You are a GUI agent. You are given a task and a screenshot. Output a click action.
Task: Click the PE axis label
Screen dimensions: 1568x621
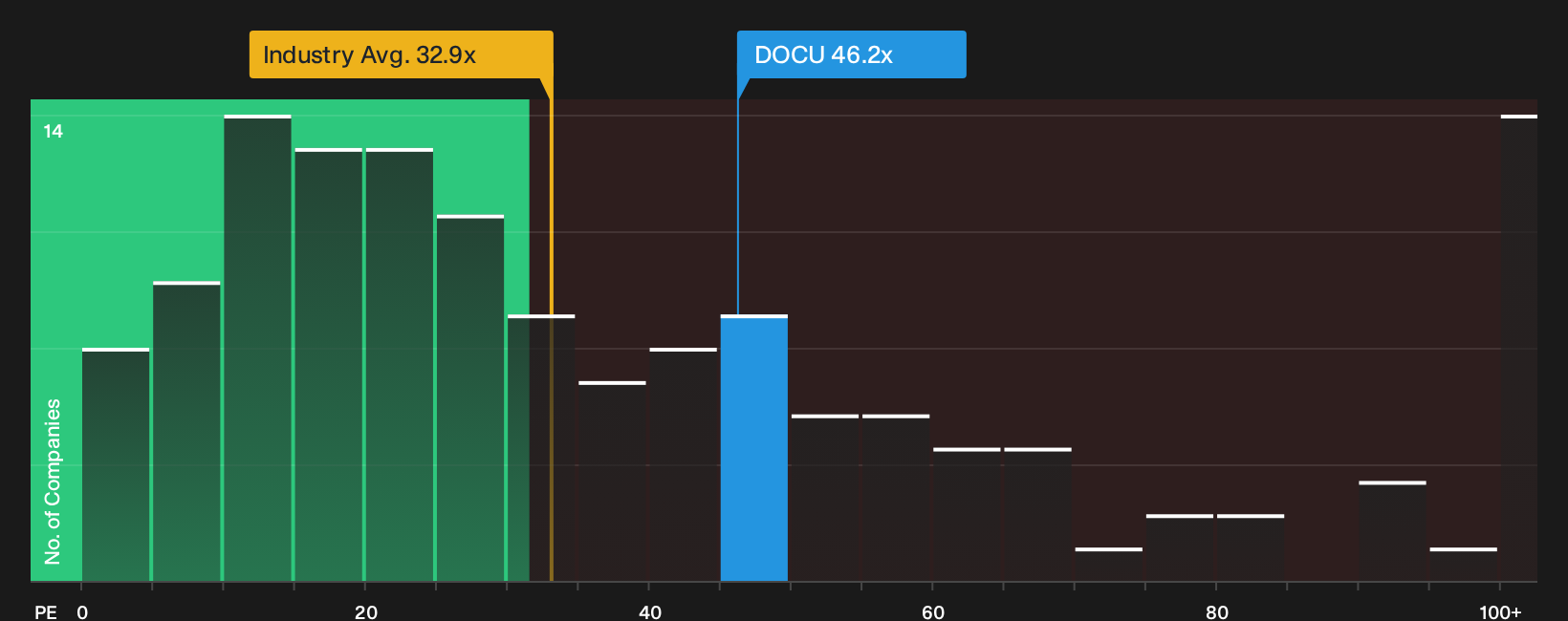46,612
